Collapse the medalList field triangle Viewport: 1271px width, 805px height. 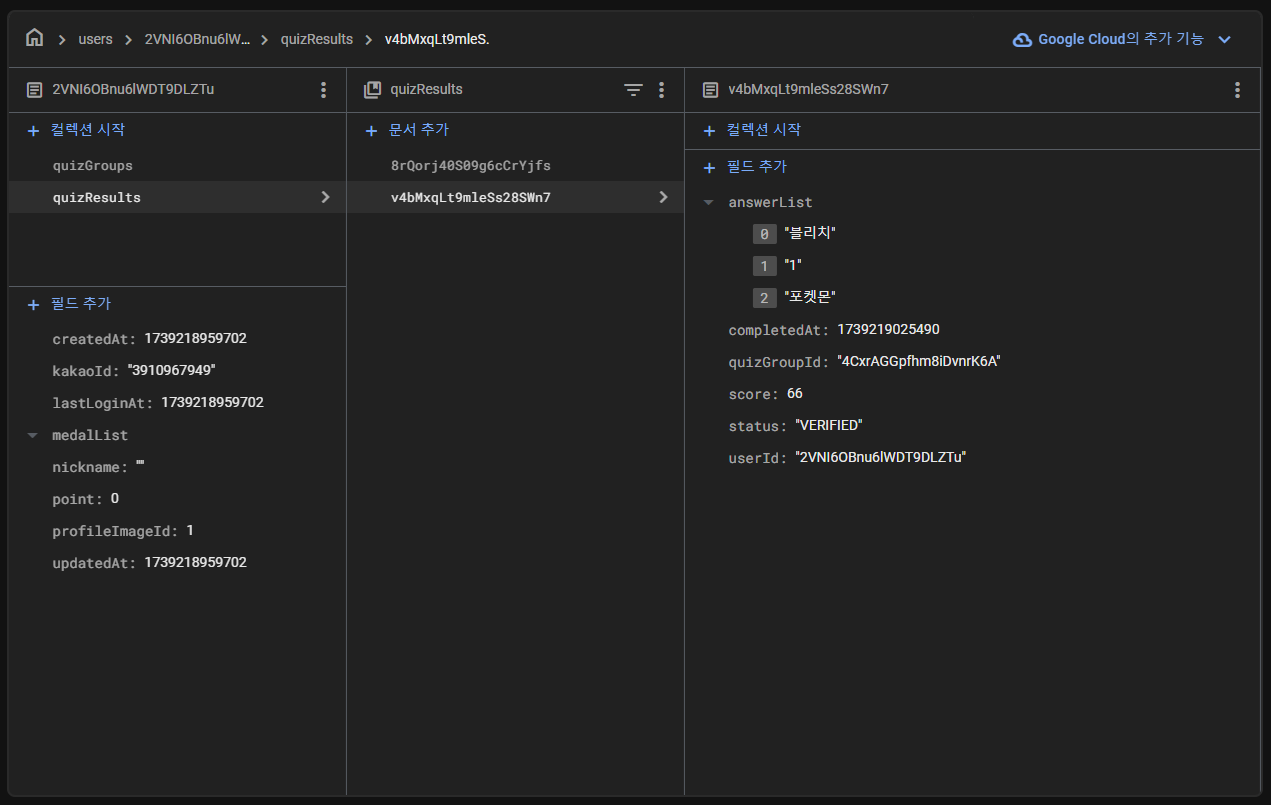pos(33,435)
